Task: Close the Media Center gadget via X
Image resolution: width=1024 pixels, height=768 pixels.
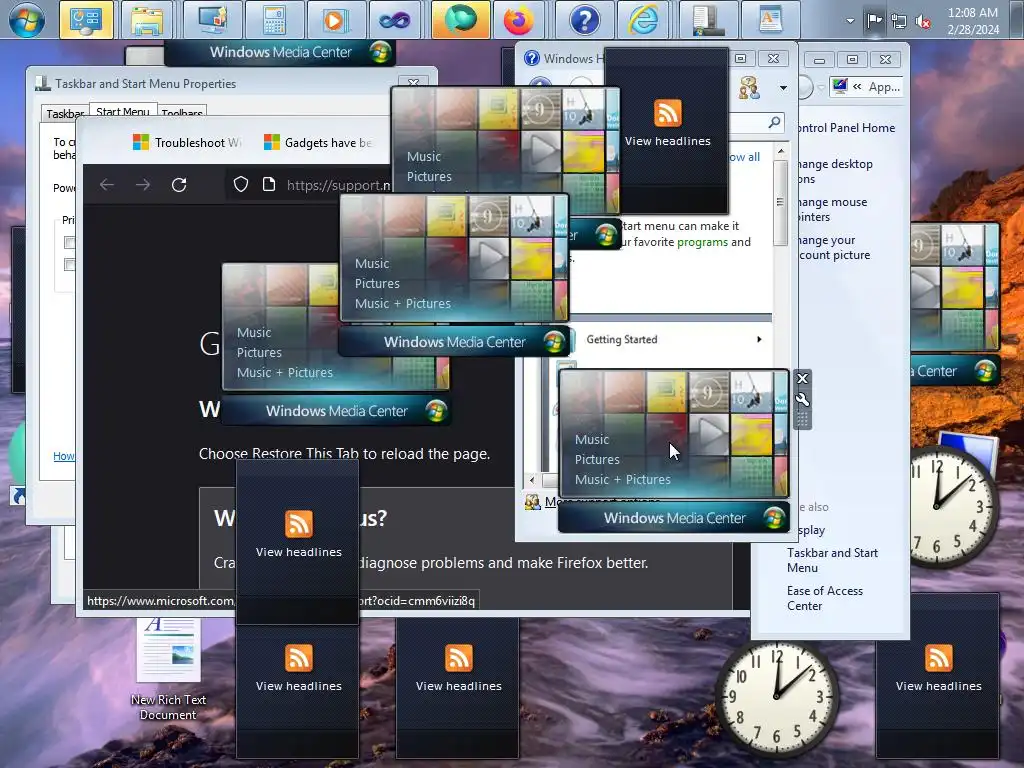Action: 803,379
